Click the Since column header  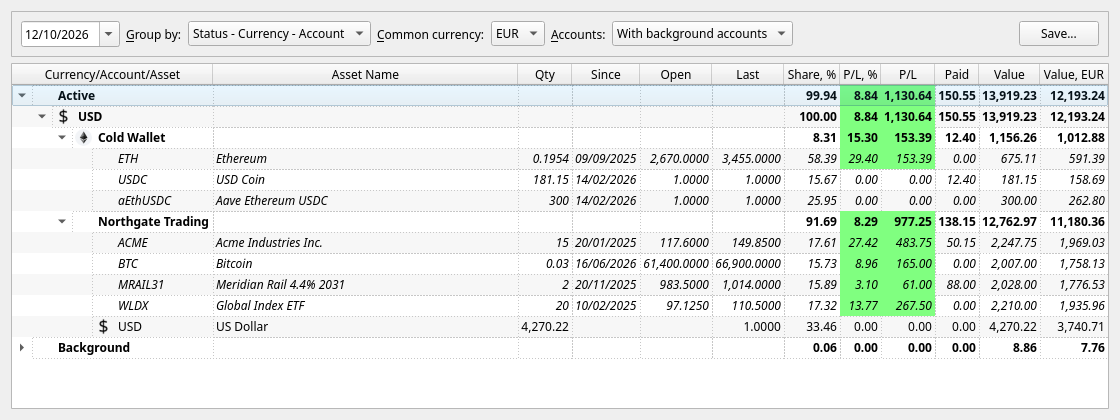(606, 74)
